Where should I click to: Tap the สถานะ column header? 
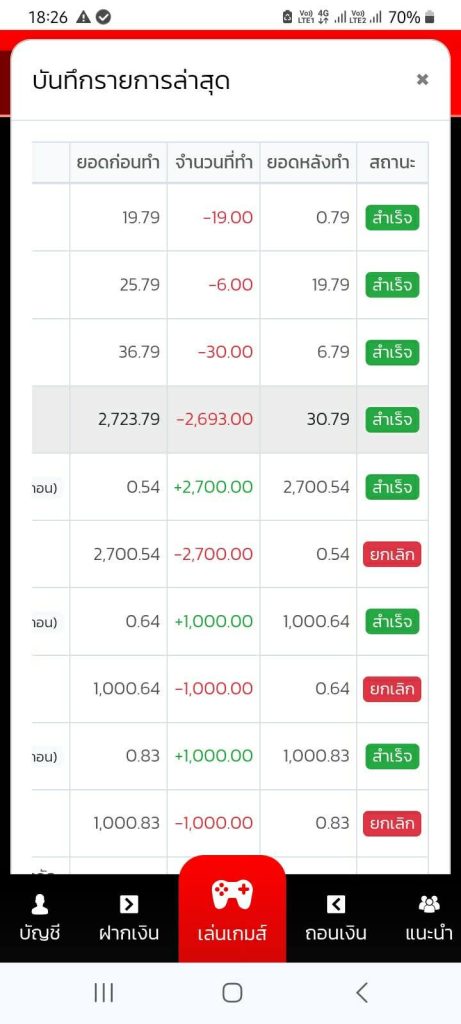392,163
